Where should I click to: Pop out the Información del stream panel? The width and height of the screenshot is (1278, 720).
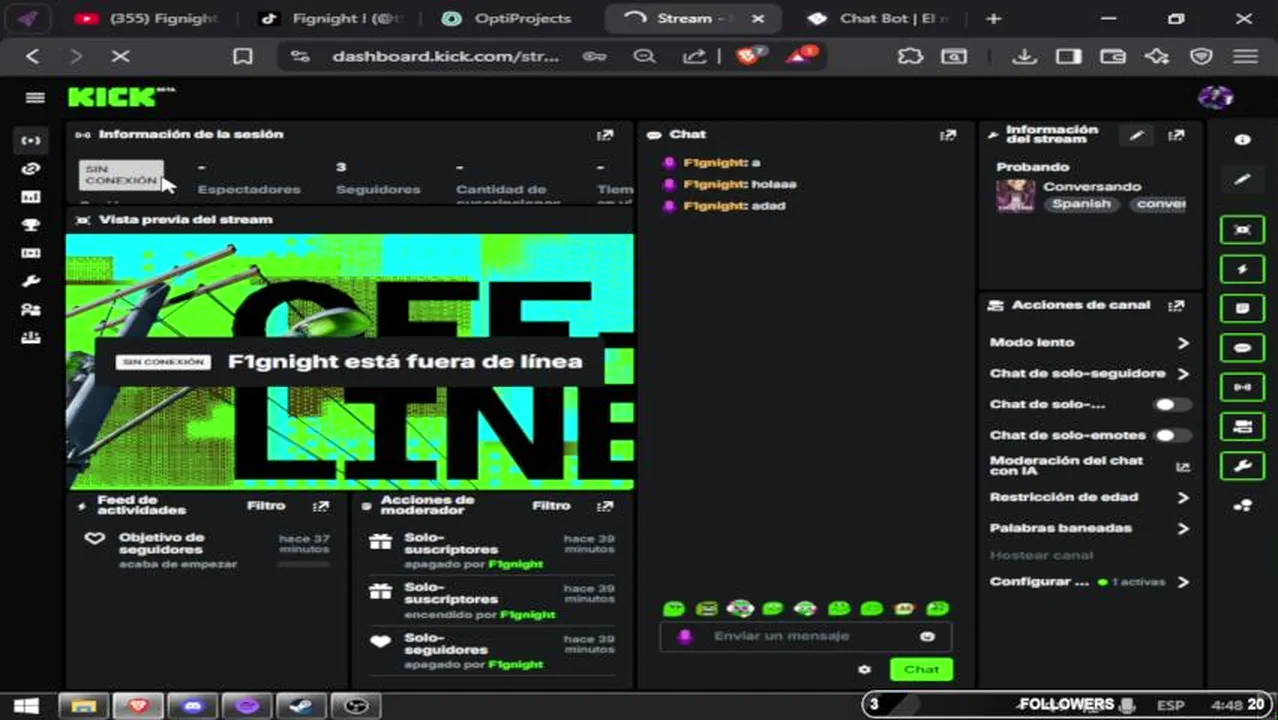click(1176, 135)
